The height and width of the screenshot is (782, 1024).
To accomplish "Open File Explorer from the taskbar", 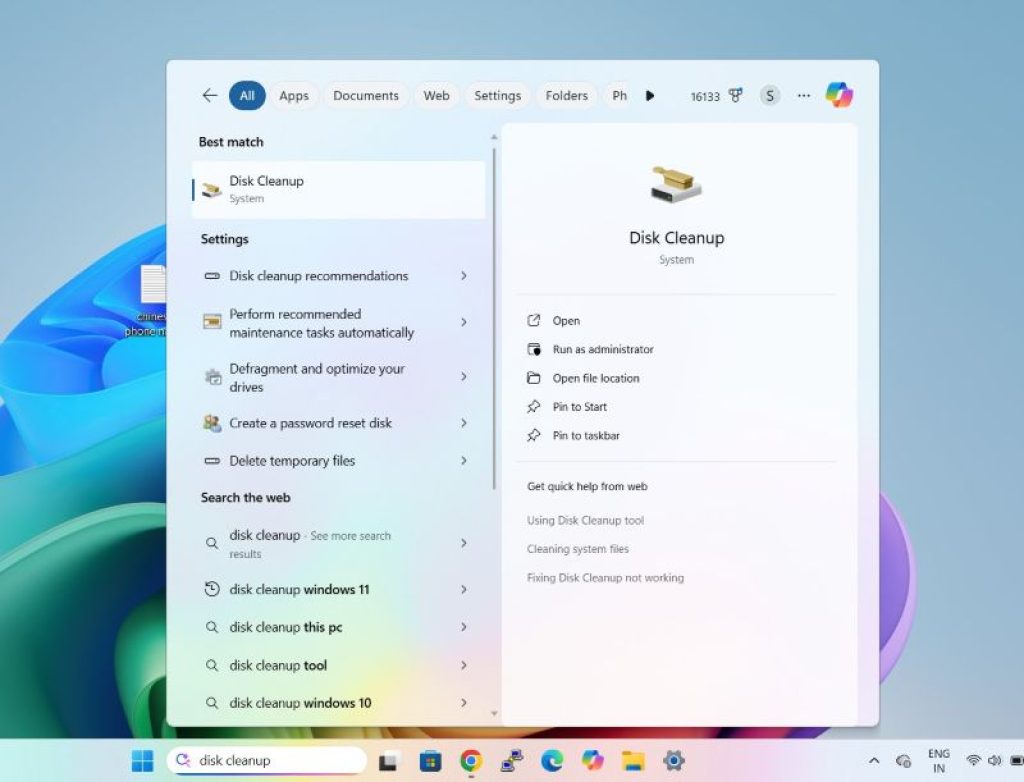I will tap(632, 760).
